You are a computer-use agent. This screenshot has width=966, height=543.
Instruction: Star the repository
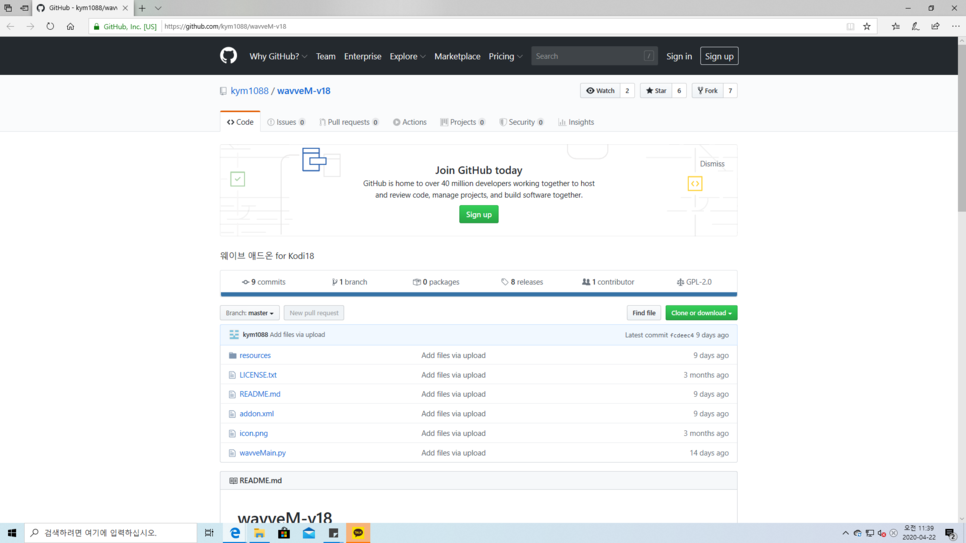[656, 91]
